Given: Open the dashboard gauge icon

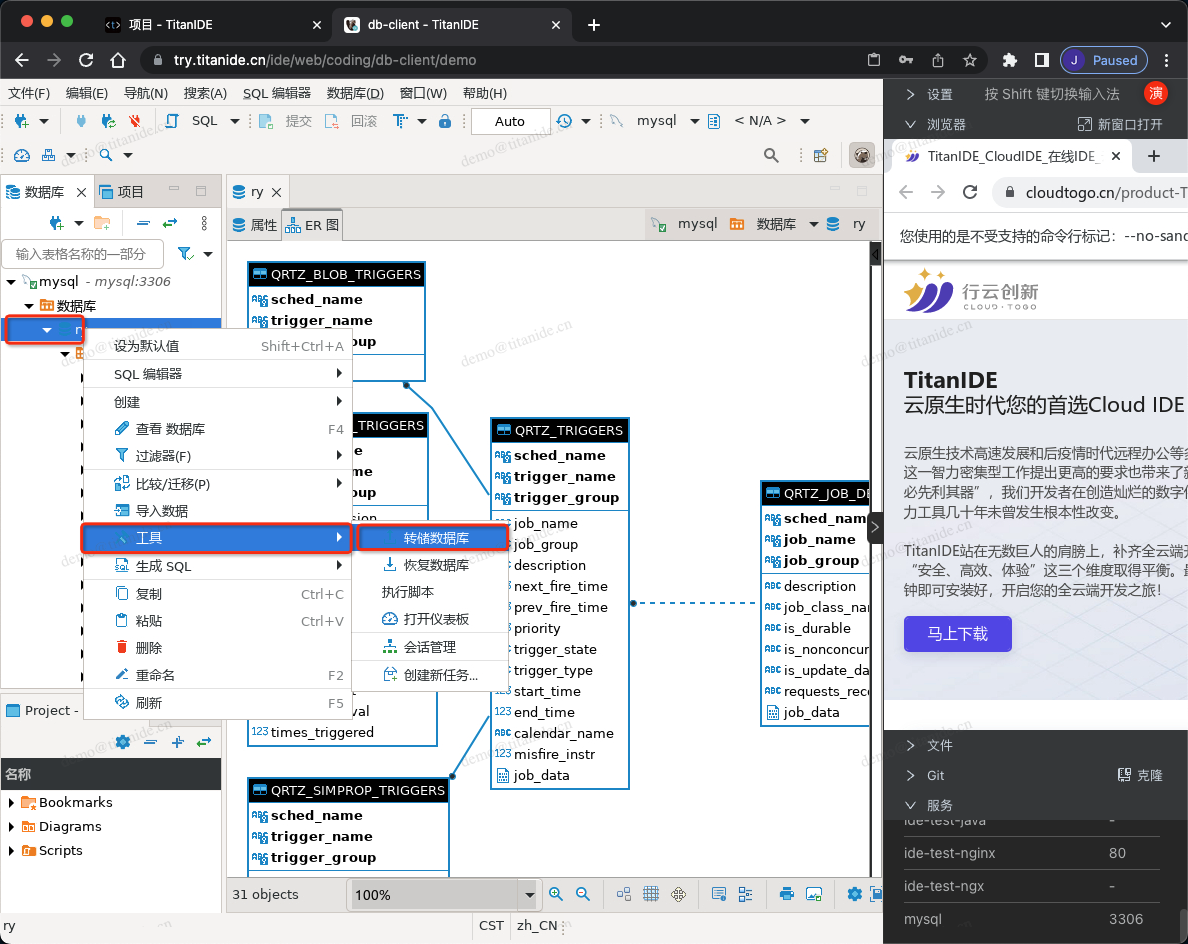Looking at the screenshot, I should (21, 155).
